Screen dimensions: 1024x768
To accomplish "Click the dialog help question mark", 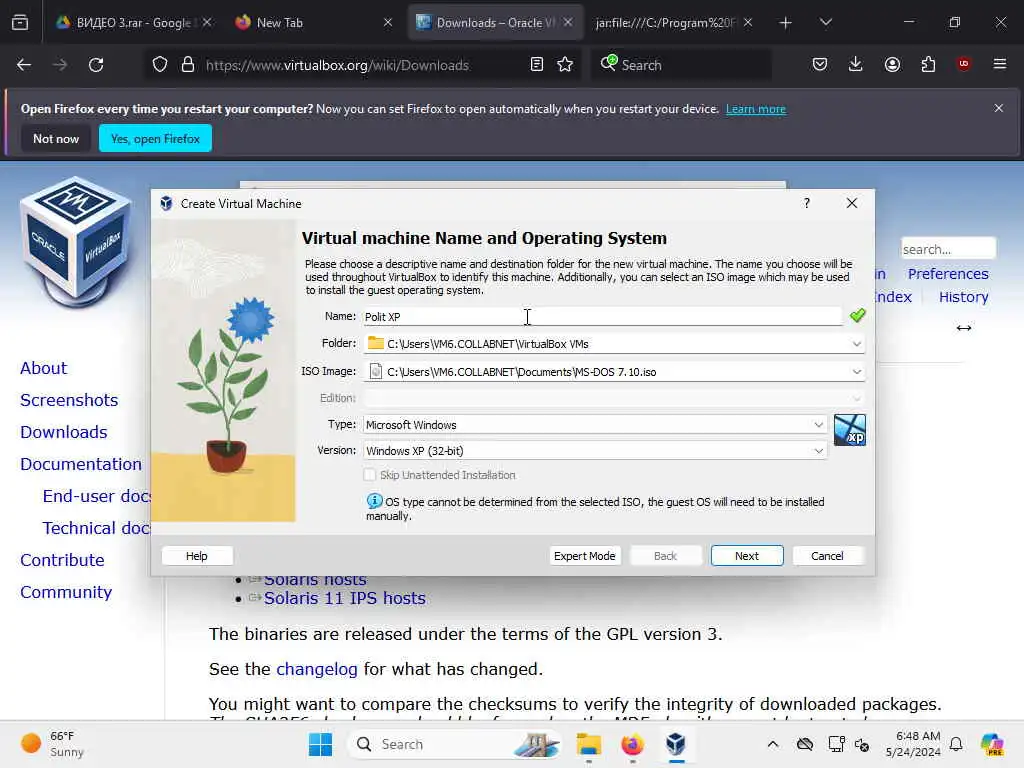I will pyautogui.click(x=807, y=203).
